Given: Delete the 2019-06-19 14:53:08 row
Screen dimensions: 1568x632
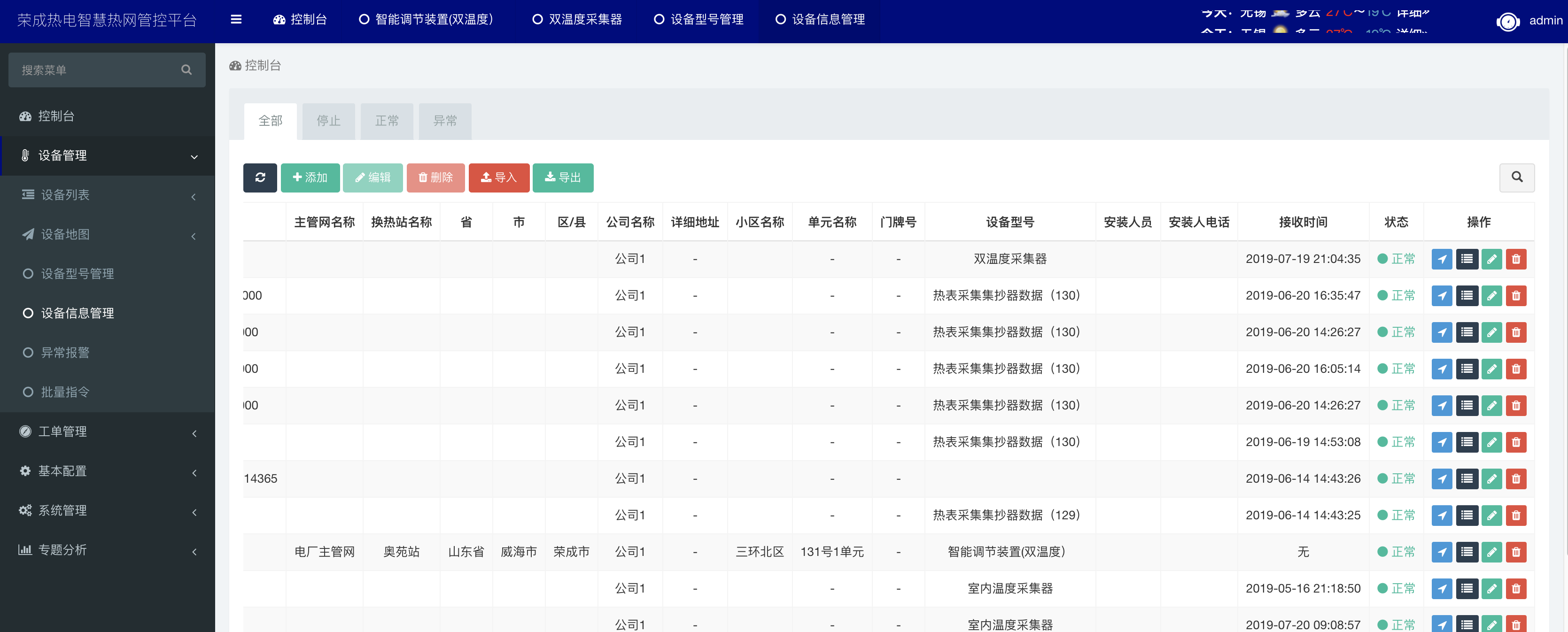Looking at the screenshot, I should [1516, 442].
